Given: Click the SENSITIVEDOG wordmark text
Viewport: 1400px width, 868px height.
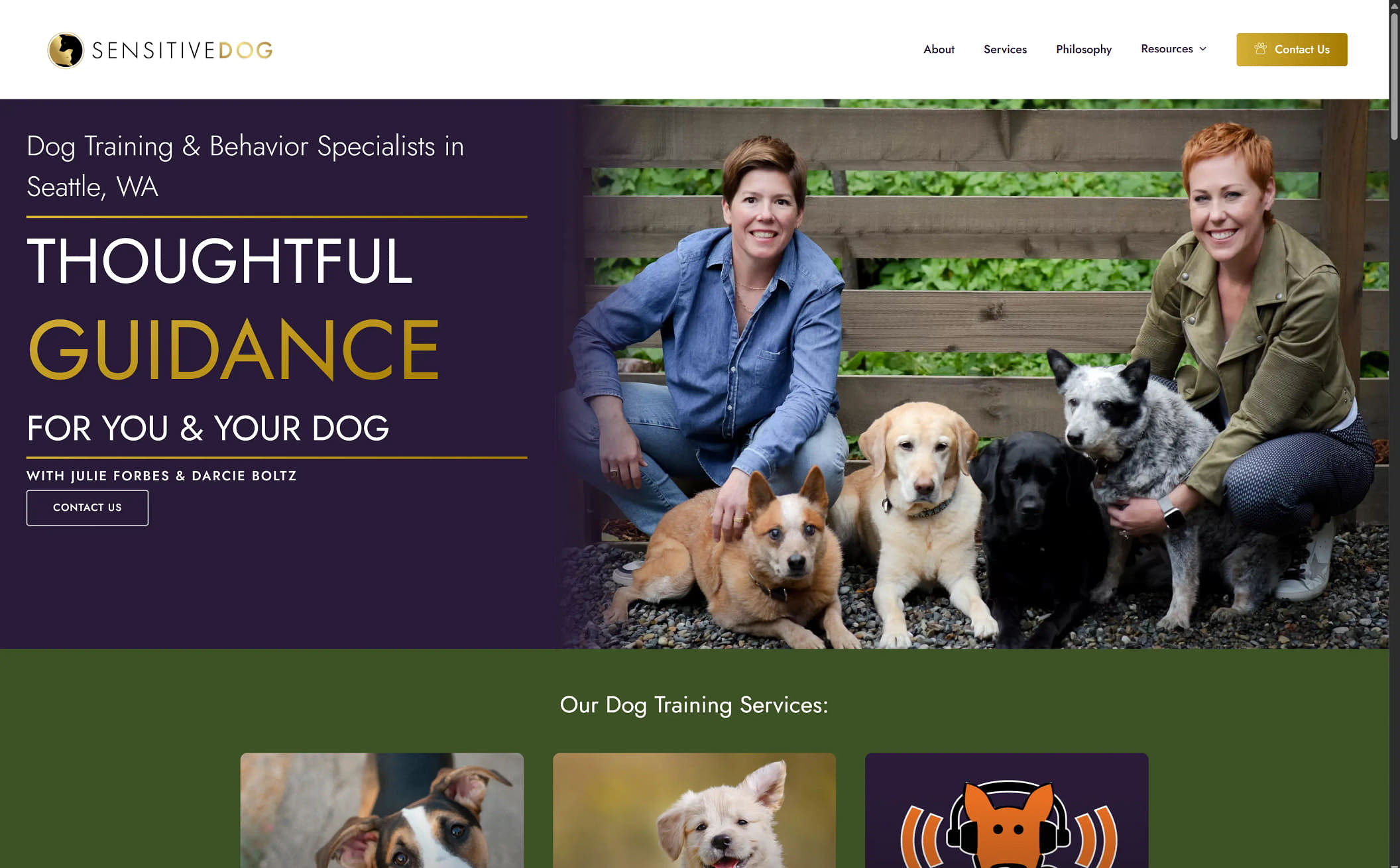Looking at the screenshot, I should point(182,50).
